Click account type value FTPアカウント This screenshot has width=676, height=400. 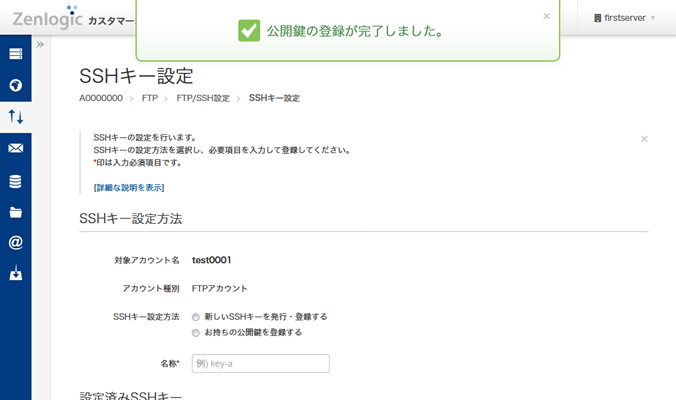219,288
